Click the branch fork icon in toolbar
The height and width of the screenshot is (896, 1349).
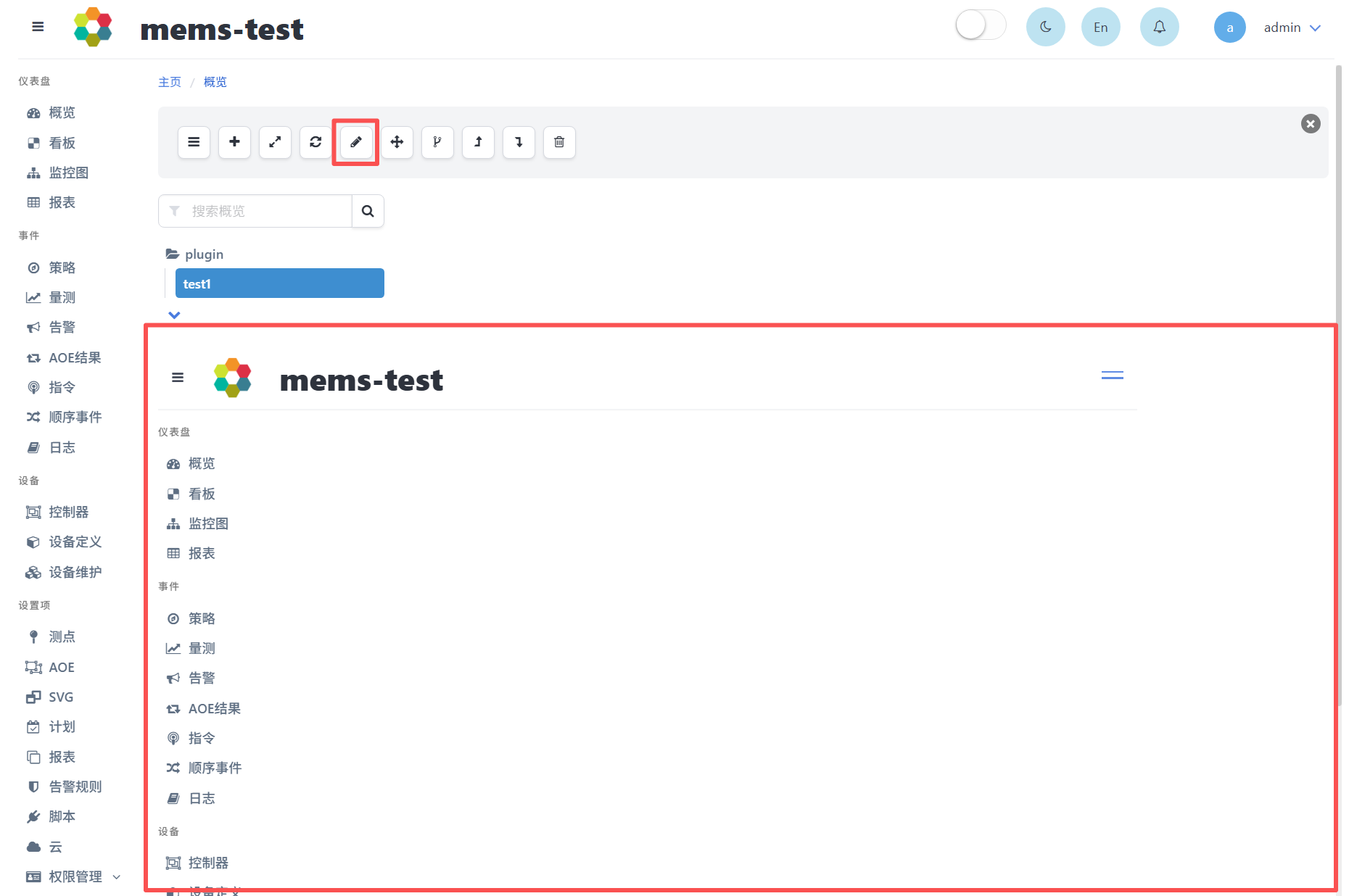(x=437, y=142)
